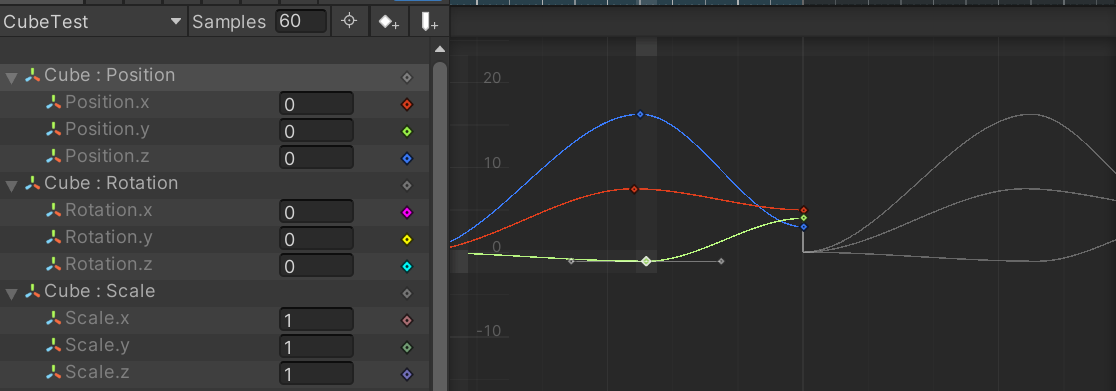Click the magenta Rotation.x key diamond

pyautogui.click(x=406, y=212)
